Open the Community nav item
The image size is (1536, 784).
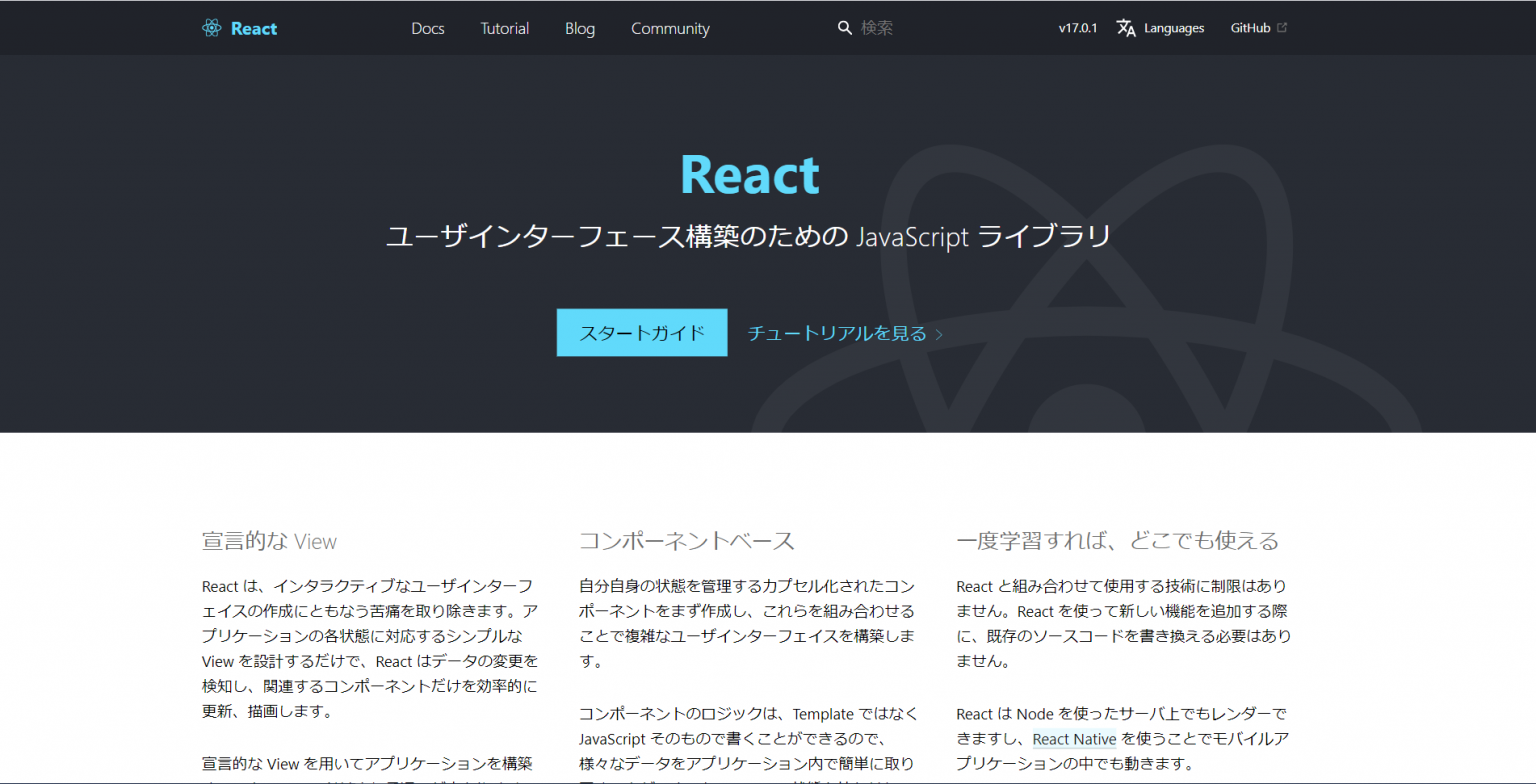pos(670,28)
